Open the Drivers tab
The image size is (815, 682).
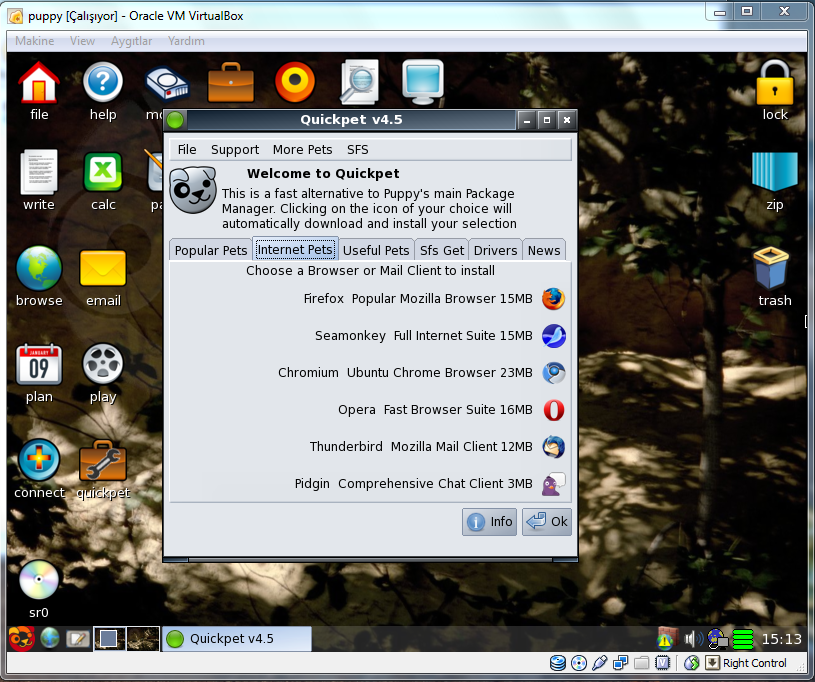(x=495, y=249)
